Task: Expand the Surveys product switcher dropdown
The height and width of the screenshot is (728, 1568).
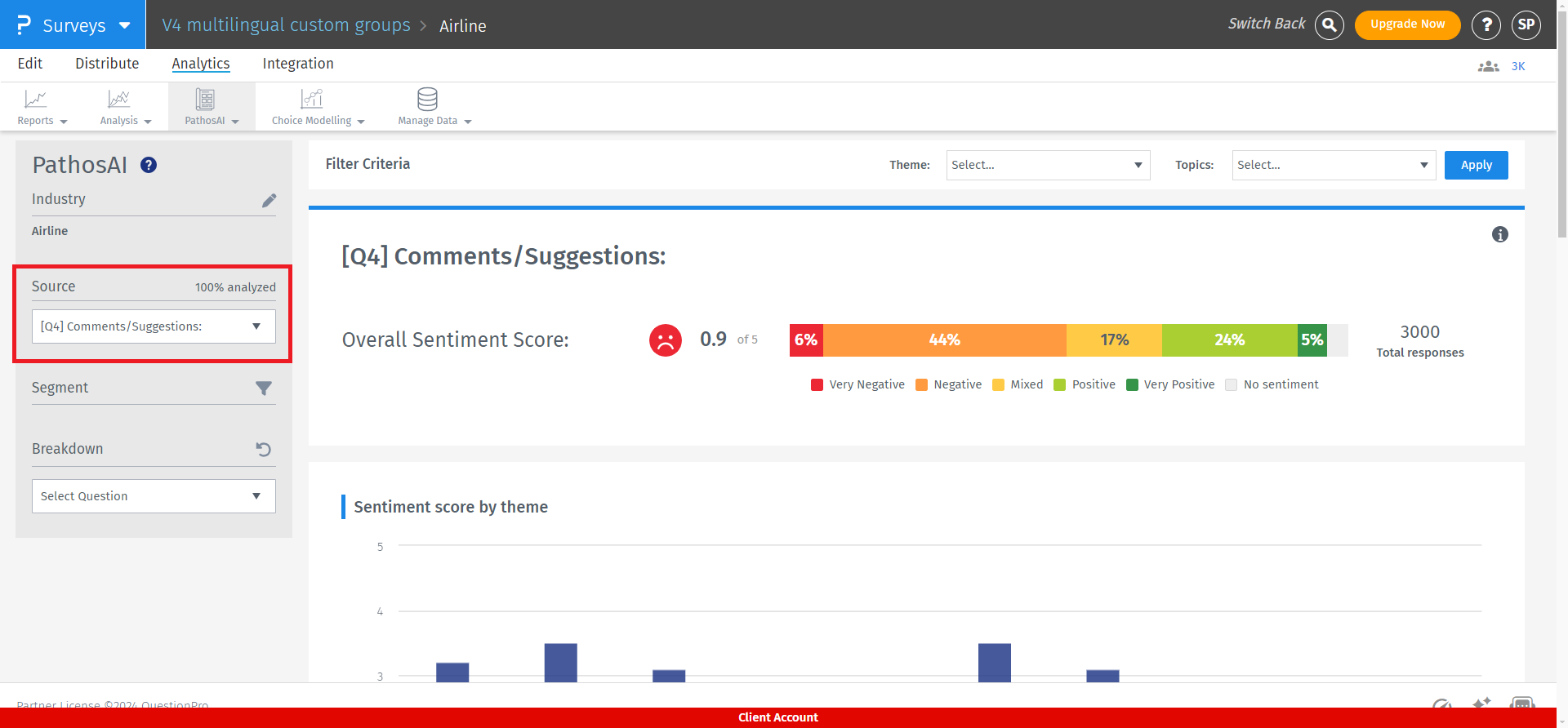Action: [x=125, y=25]
